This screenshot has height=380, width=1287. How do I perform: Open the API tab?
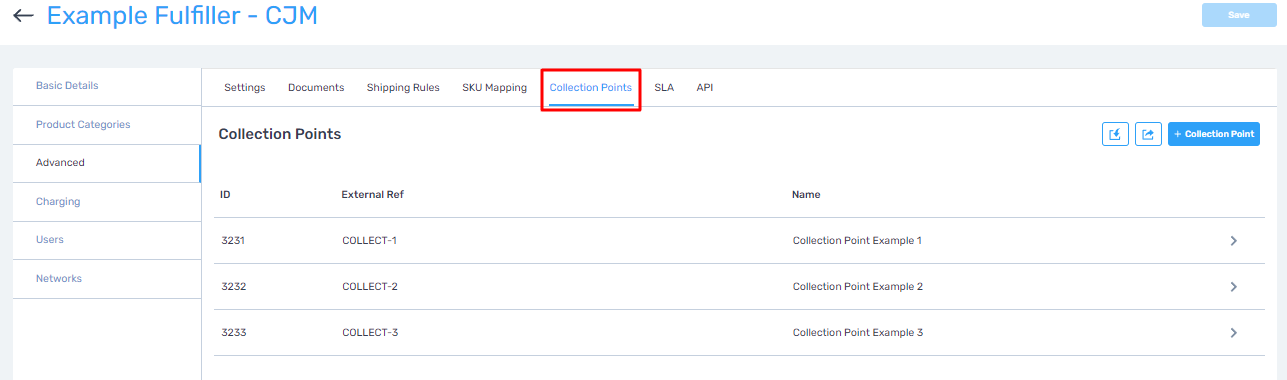click(x=705, y=88)
